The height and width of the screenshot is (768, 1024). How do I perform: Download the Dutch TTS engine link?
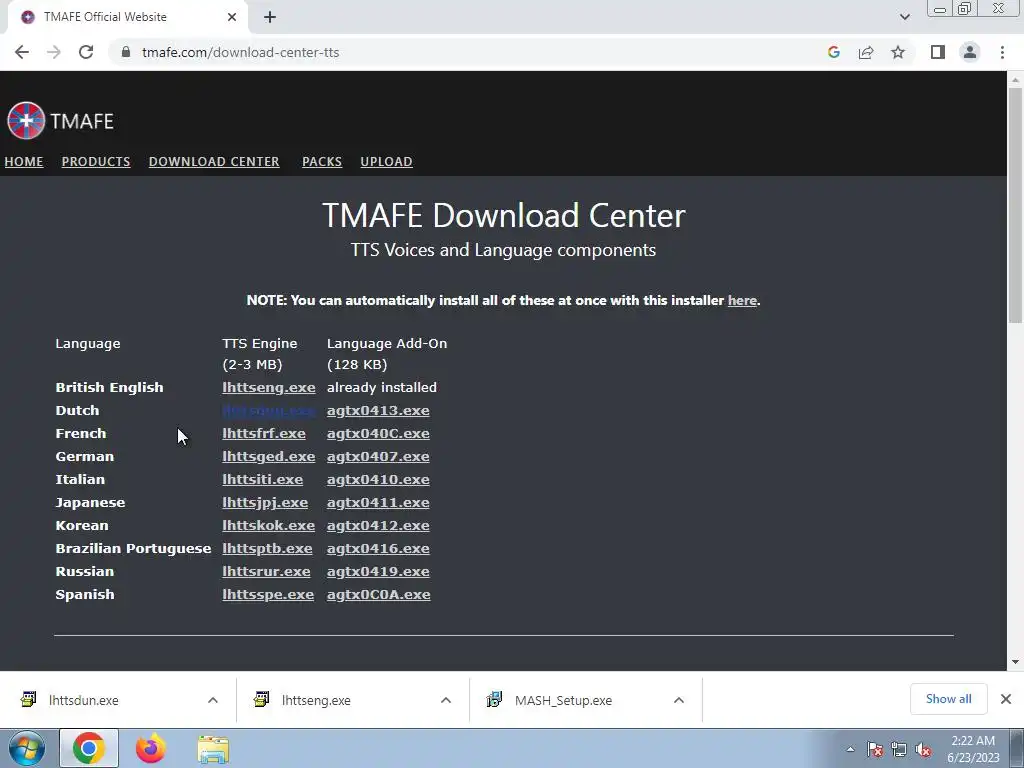[268, 410]
